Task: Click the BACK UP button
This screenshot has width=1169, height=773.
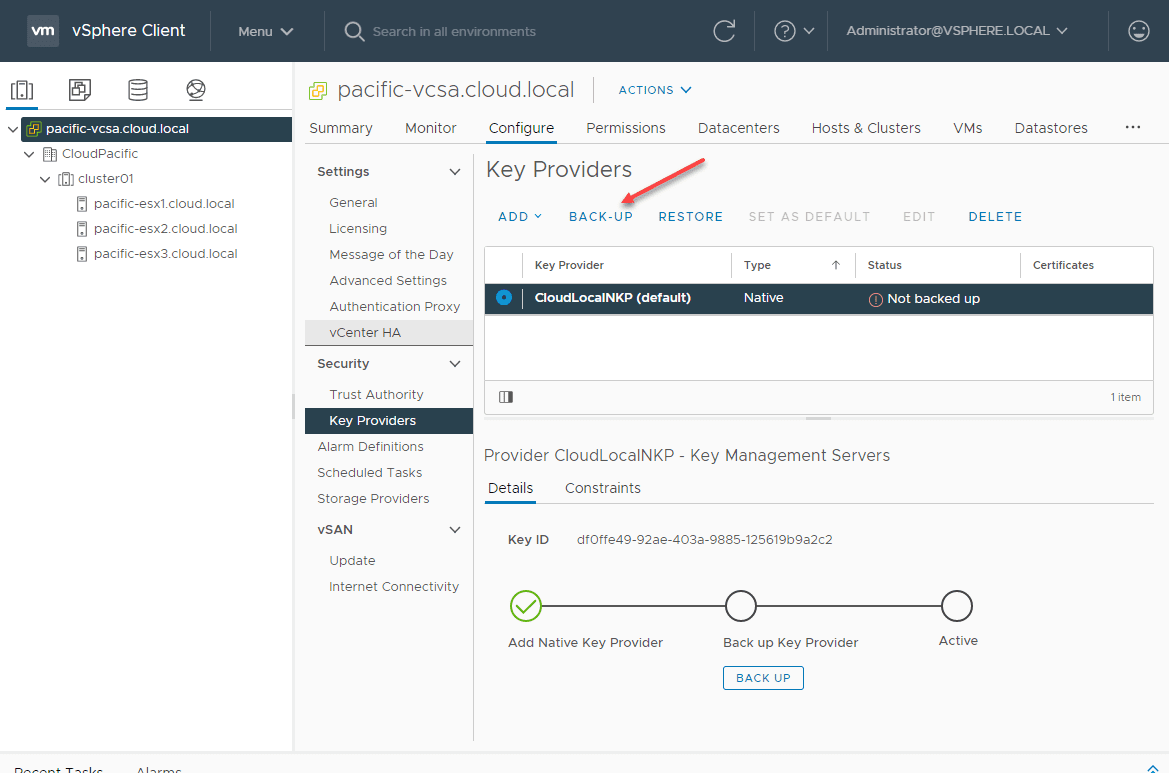Action: (x=762, y=677)
